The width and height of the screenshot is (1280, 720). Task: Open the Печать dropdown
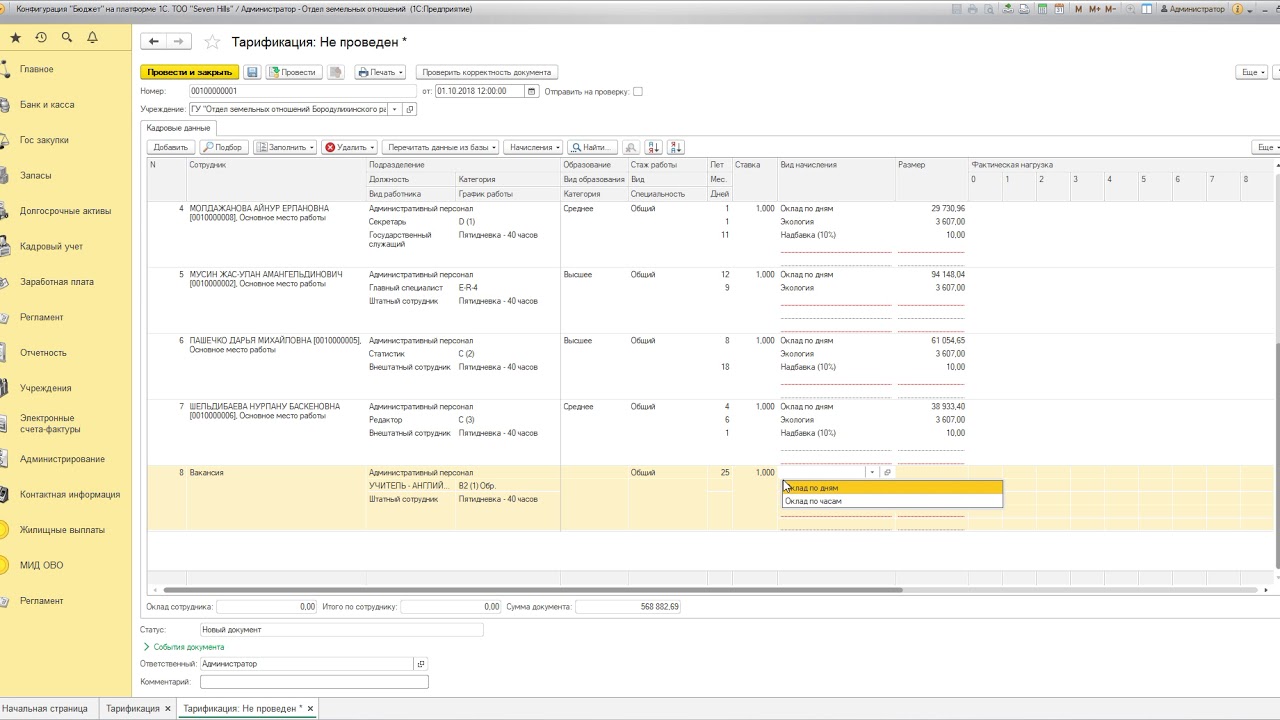coord(380,72)
